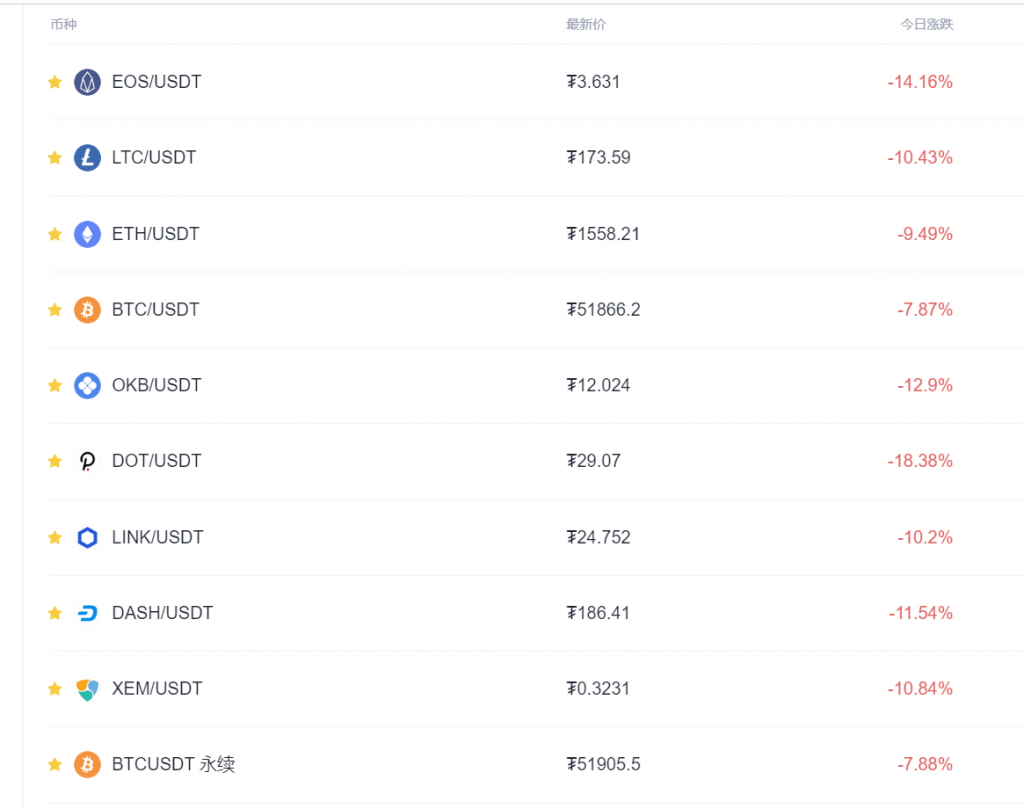Unfavorite EOS/USDT with its star
Viewport: 1024px width, 809px height.
click(x=55, y=82)
